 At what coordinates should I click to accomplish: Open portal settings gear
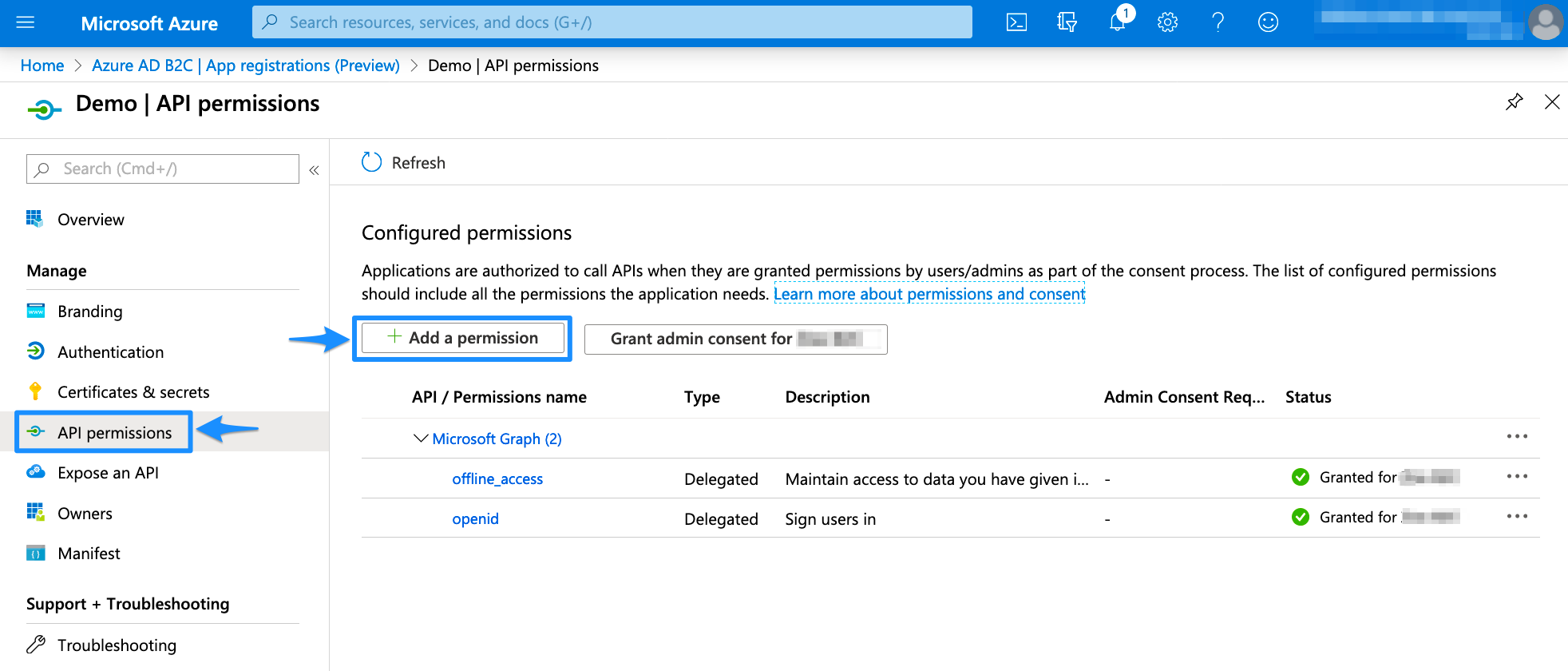pyautogui.click(x=1167, y=22)
